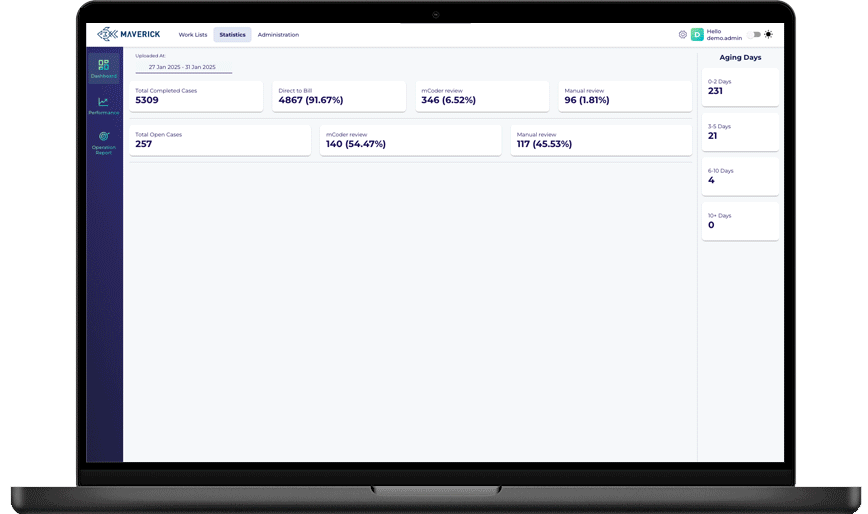Click the Direct to Bill 4867 card
Image resolution: width=868 pixels, height=514 pixels.
click(x=339, y=96)
